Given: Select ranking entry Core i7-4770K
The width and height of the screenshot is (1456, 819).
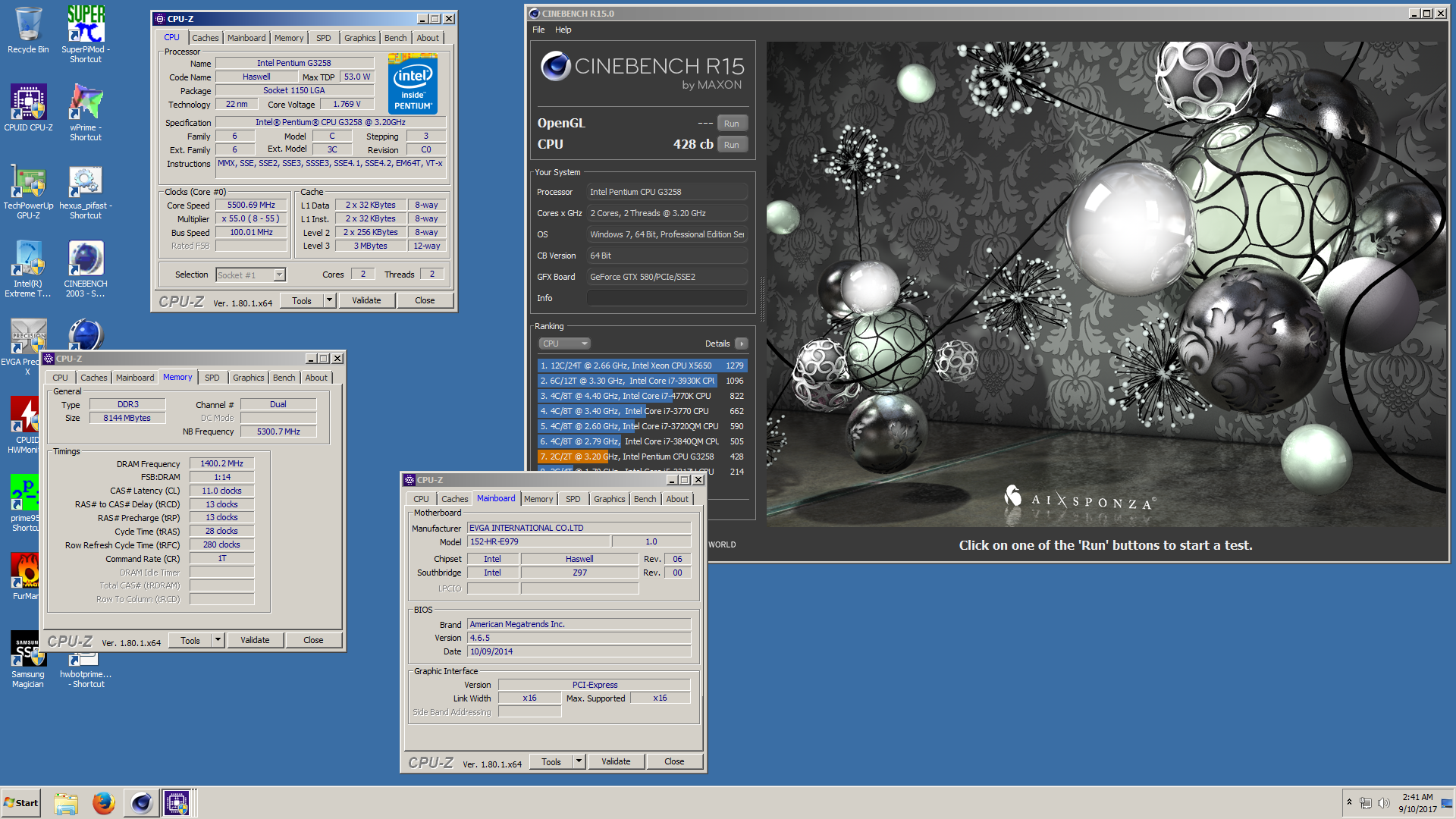Looking at the screenshot, I should coord(642,396).
